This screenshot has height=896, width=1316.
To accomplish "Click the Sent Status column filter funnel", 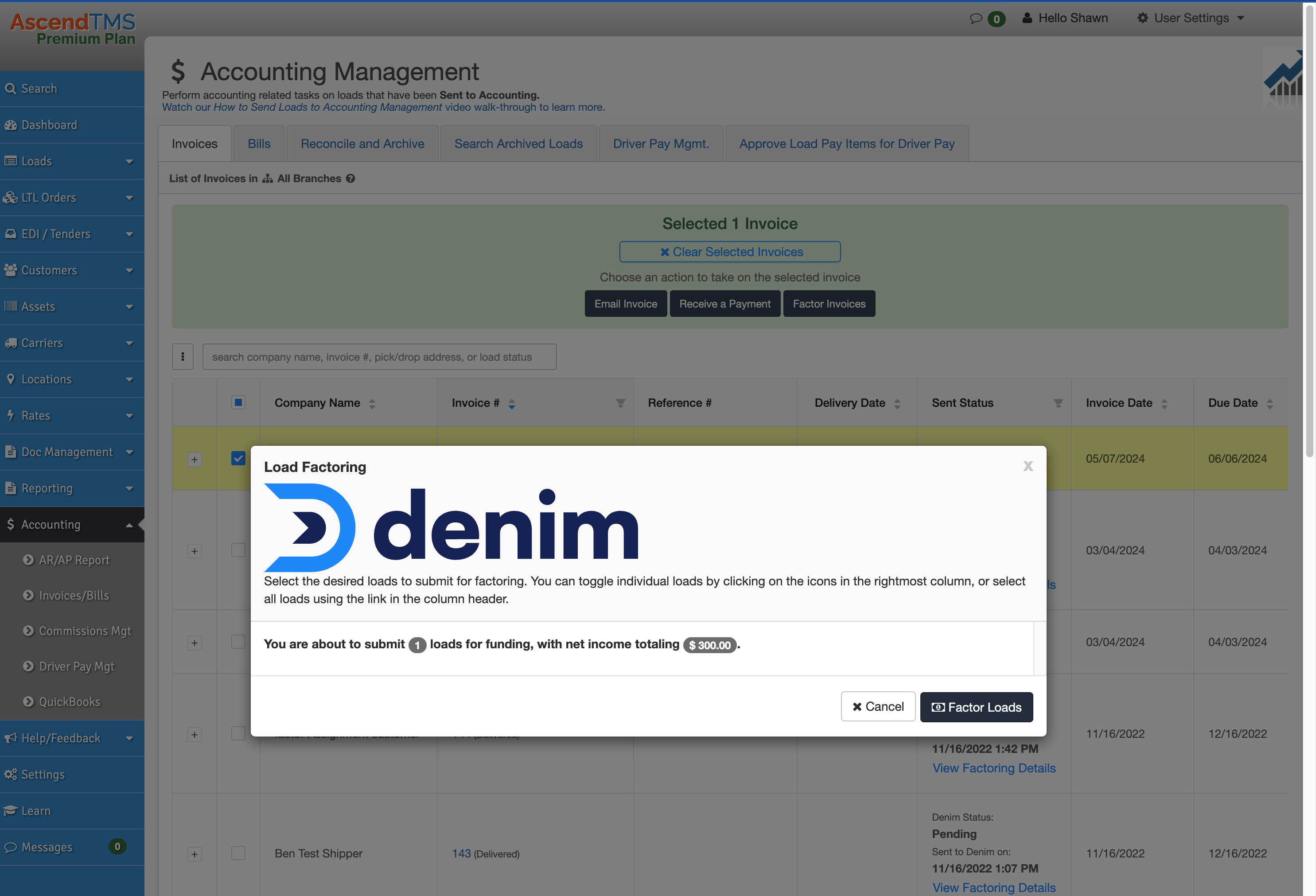I will [x=1058, y=403].
